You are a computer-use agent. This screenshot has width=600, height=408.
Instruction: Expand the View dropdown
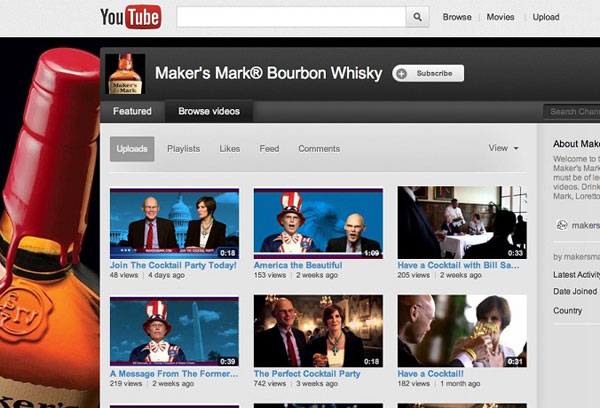(503, 148)
